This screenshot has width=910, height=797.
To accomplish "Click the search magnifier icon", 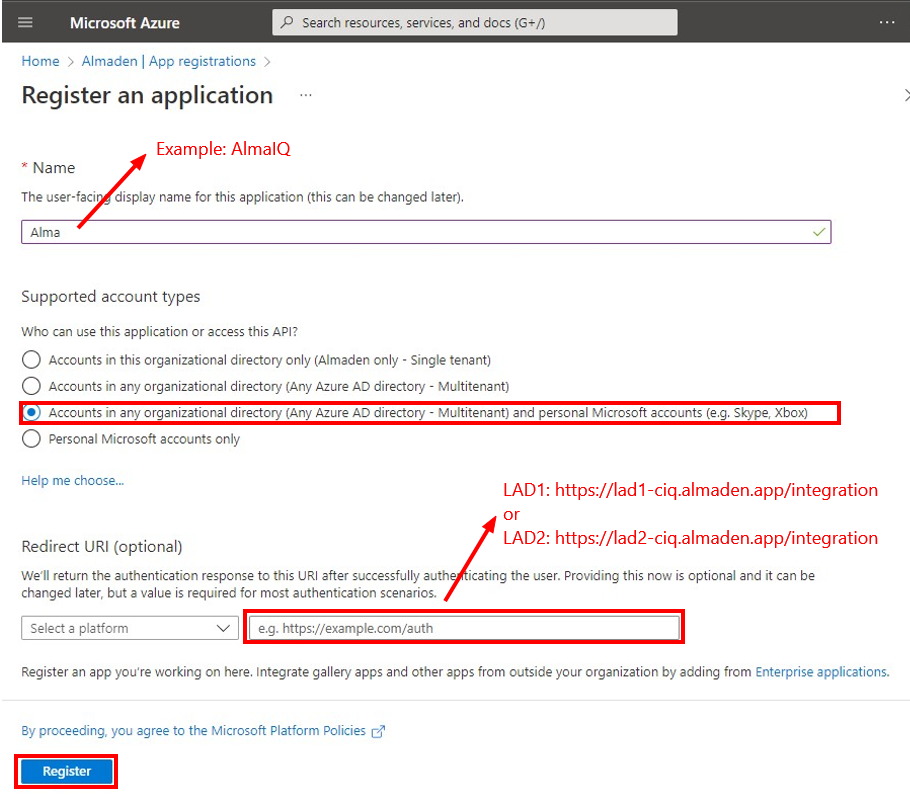I will [286, 21].
